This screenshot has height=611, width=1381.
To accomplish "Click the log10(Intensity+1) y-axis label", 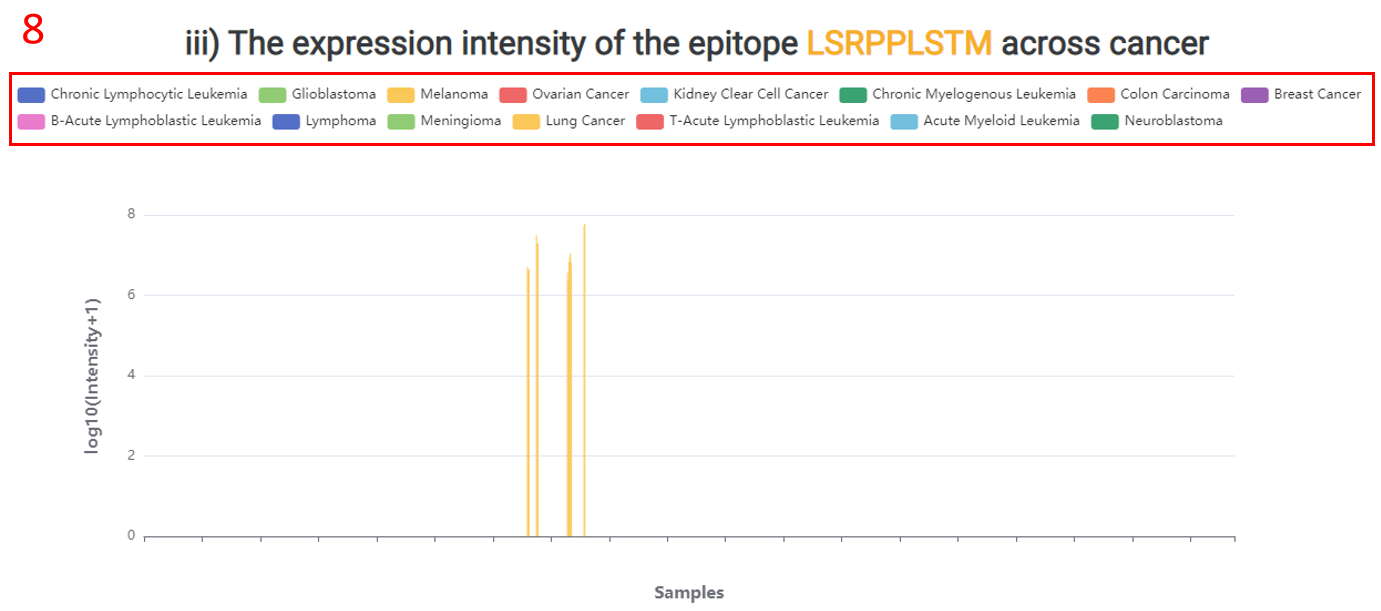I will pyautogui.click(x=92, y=376).
